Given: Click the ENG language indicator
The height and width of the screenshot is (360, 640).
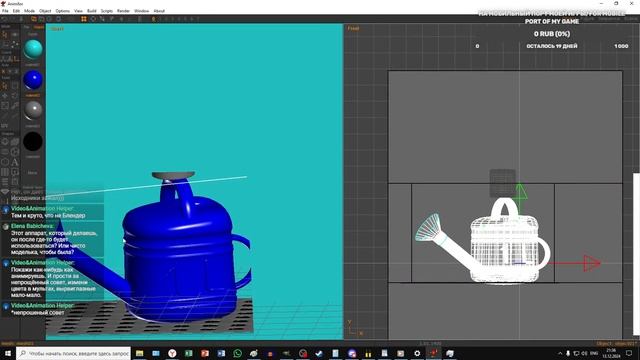Looking at the screenshot, I should [594, 353].
